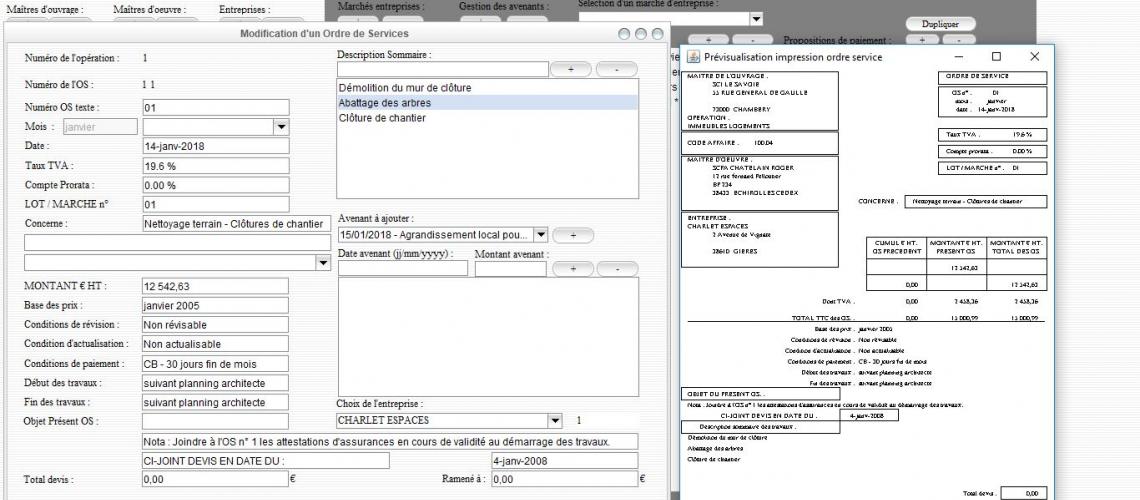Click the empty Objet Présent OS field
1140x500 pixels.
(215, 422)
